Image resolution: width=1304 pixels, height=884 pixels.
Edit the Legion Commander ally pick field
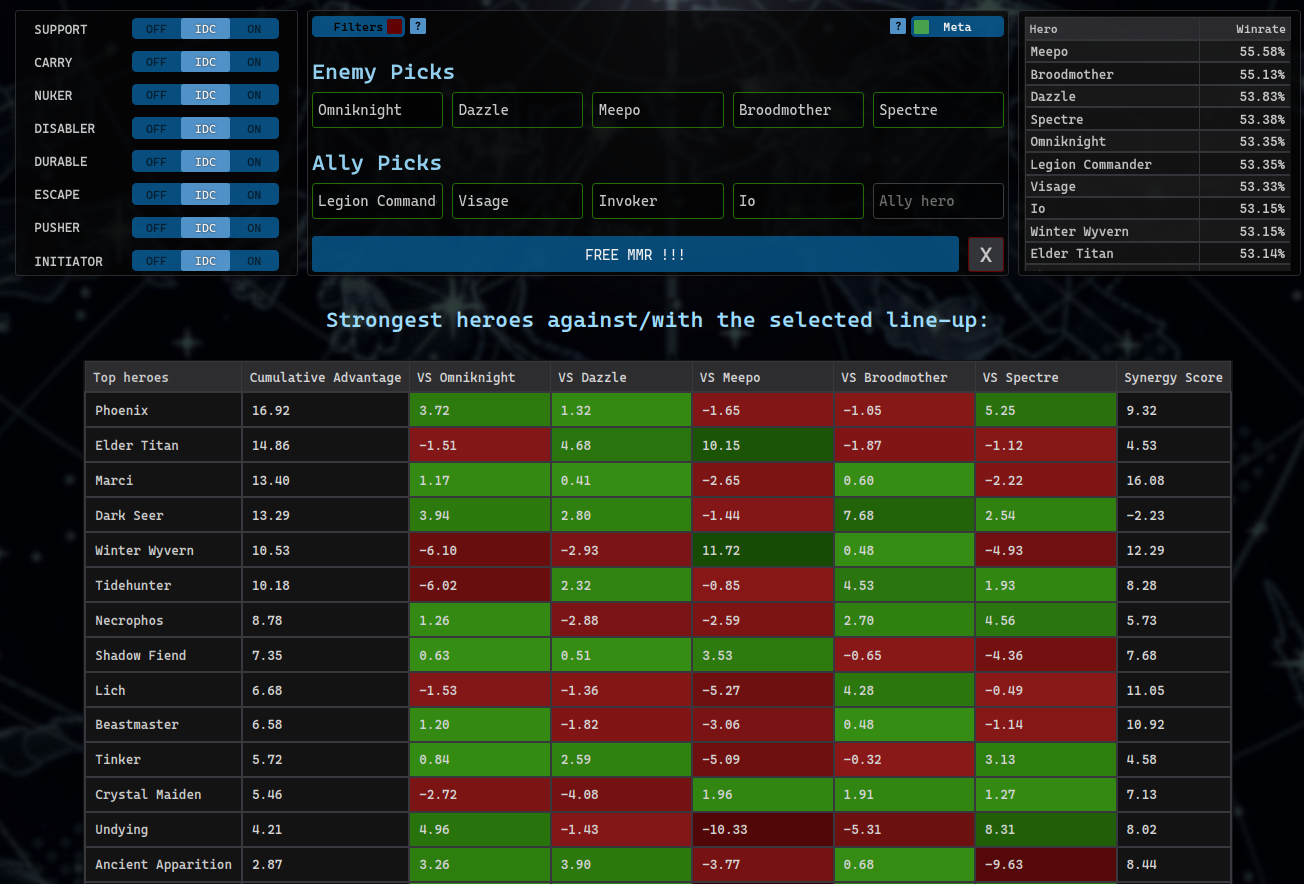[x=377, y=201]
